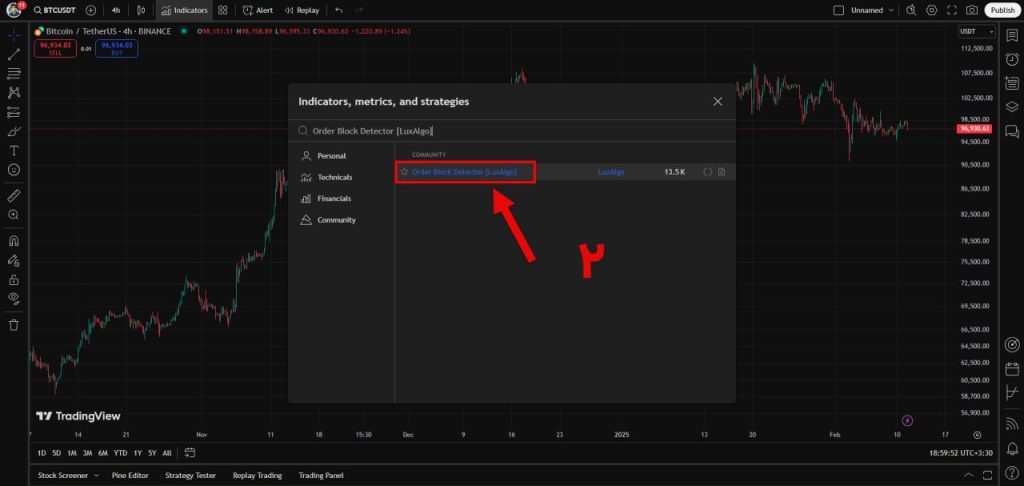This screenshot has height=486, width=1024.
Task: Remove objects with the trash icon
Action: click(x=14, y=325)
